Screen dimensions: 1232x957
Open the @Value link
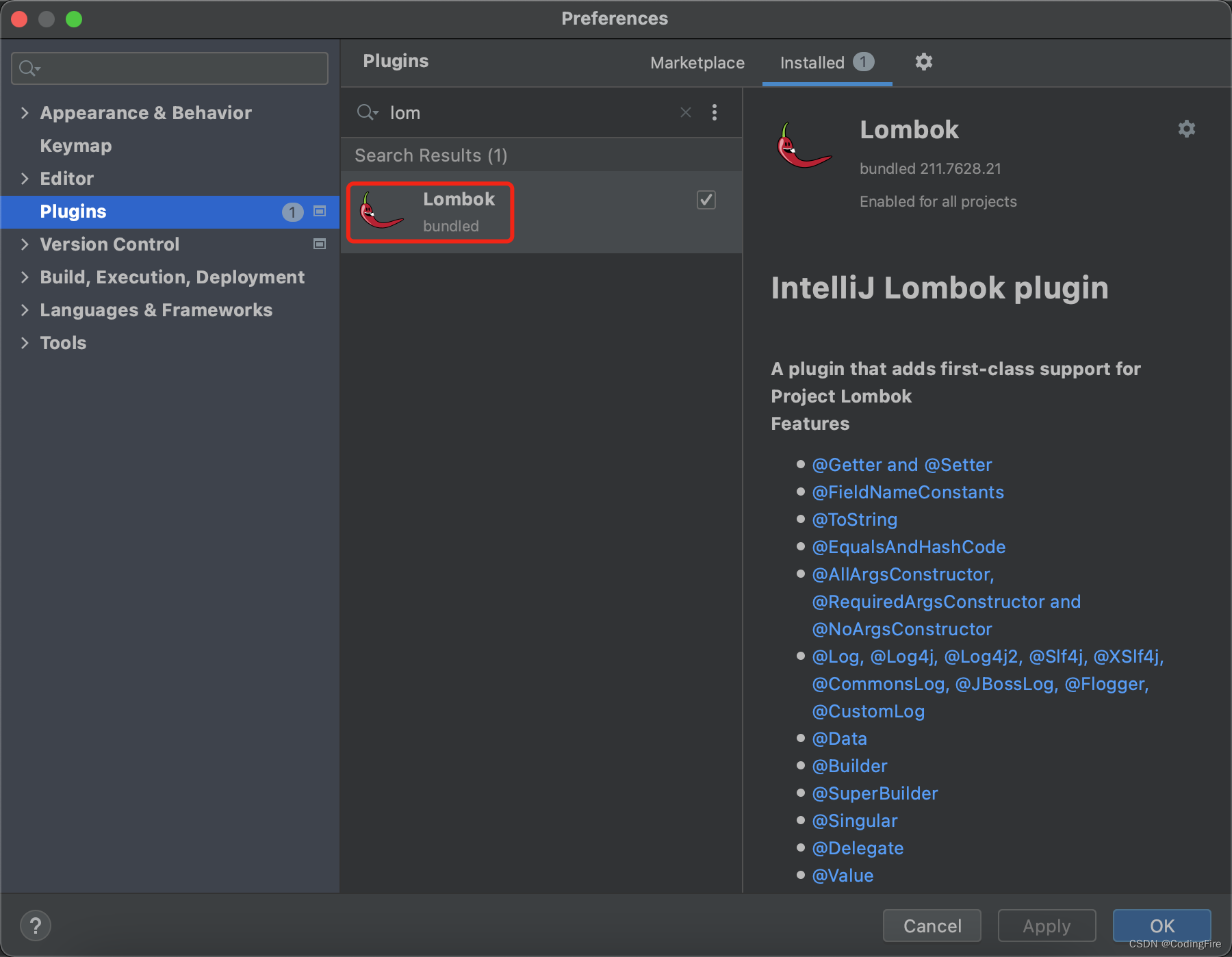click(843, 876)
